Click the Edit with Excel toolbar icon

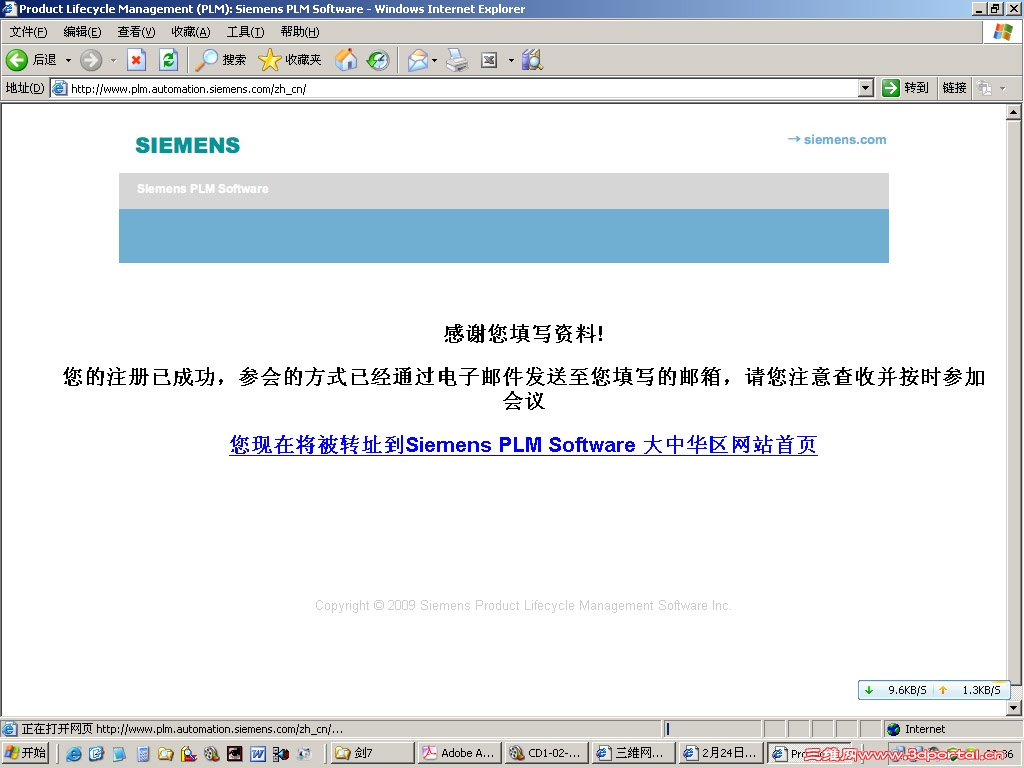[489, 60]
